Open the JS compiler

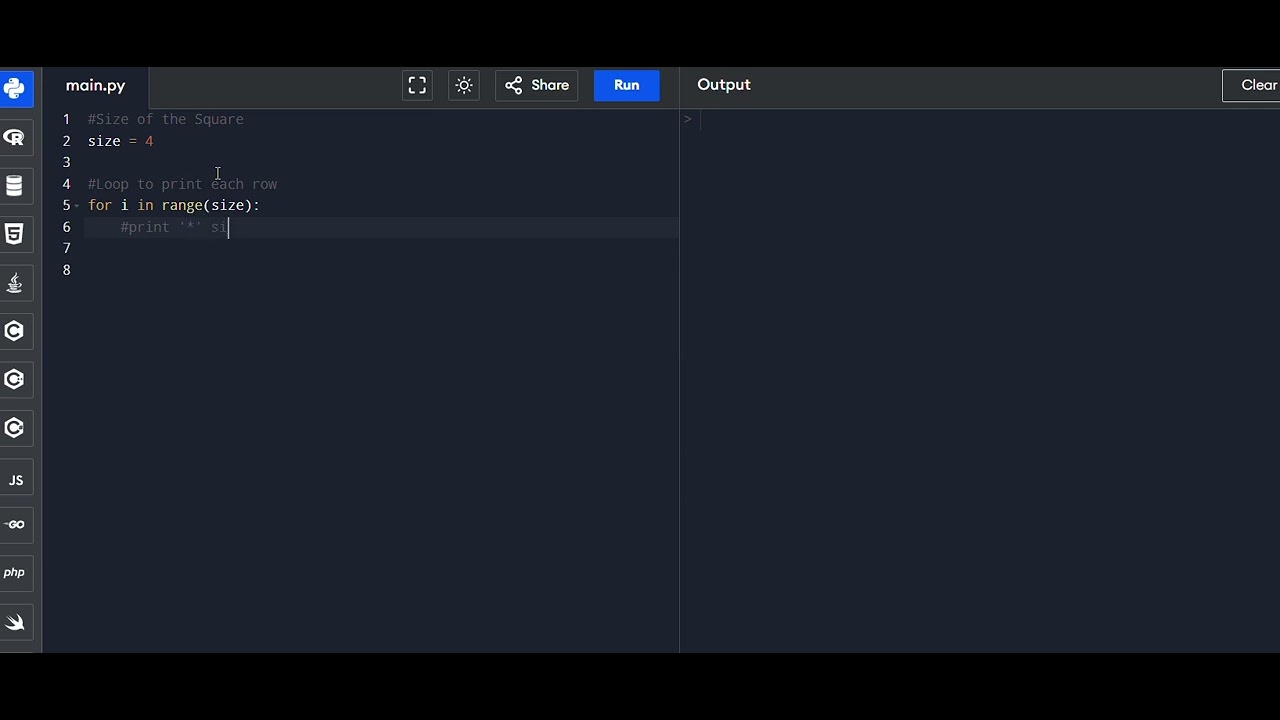[x=15, y=480]
